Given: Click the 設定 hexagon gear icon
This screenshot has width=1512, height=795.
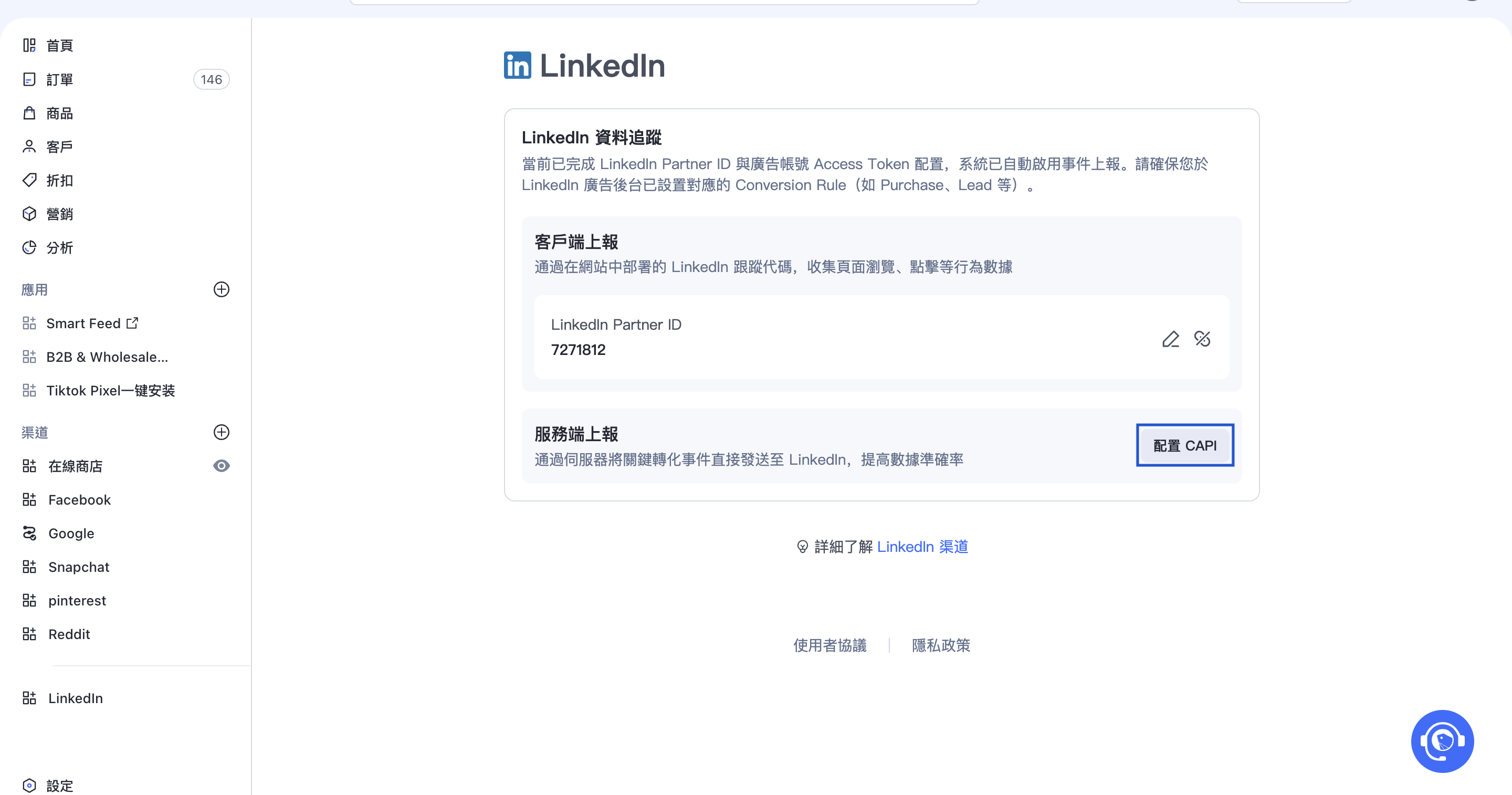Looking at the screenshot, I should pos(29,786).
